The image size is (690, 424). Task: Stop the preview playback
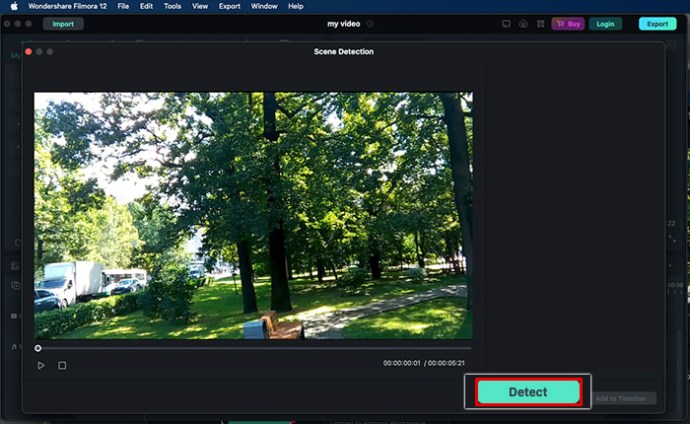click(62, 365)
